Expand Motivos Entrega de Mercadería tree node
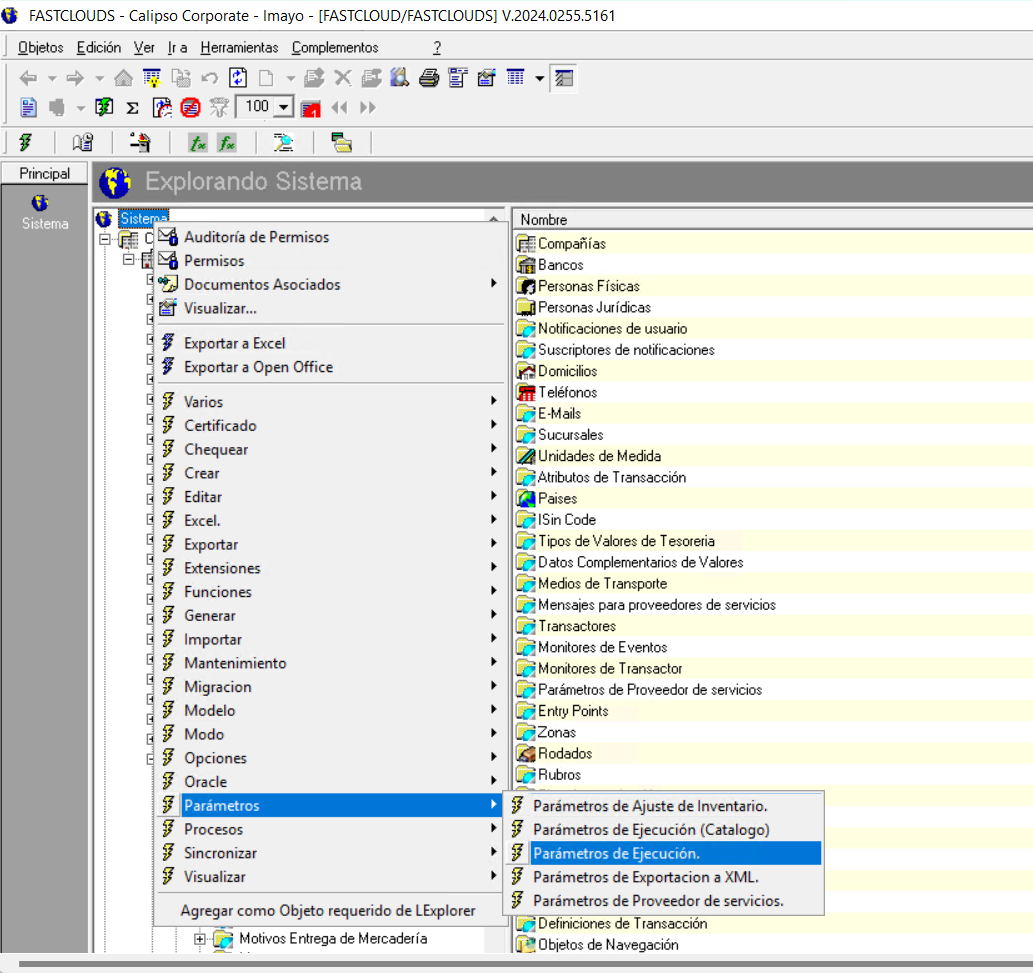 (200, 939)
